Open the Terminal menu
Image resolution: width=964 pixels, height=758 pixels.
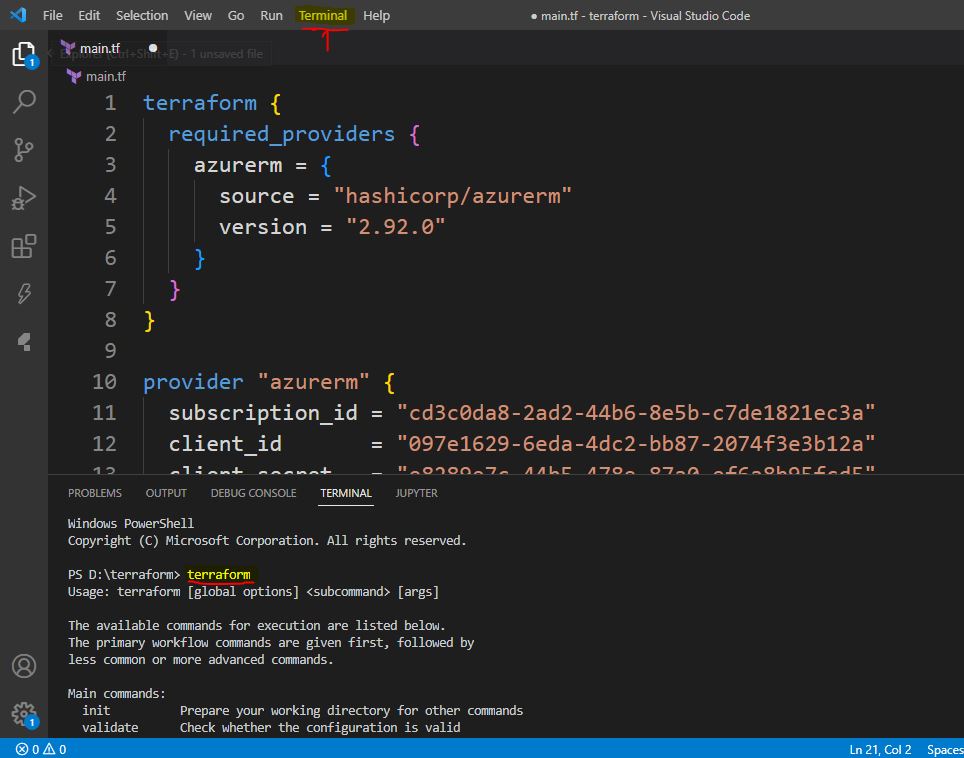pyautogui.click(x=323, y=15)
